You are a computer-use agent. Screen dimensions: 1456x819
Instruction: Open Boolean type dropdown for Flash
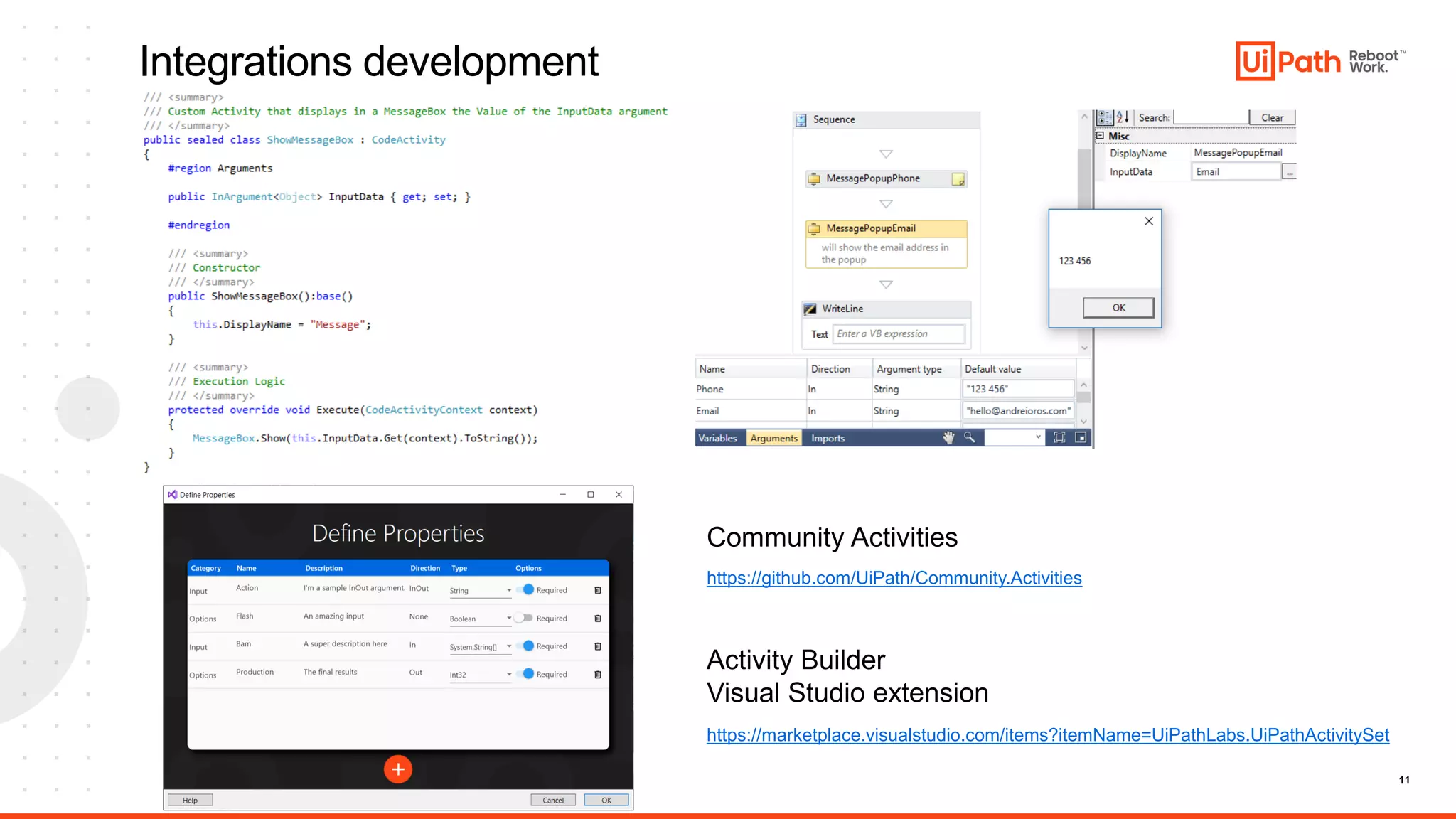[x=481, y=619]
